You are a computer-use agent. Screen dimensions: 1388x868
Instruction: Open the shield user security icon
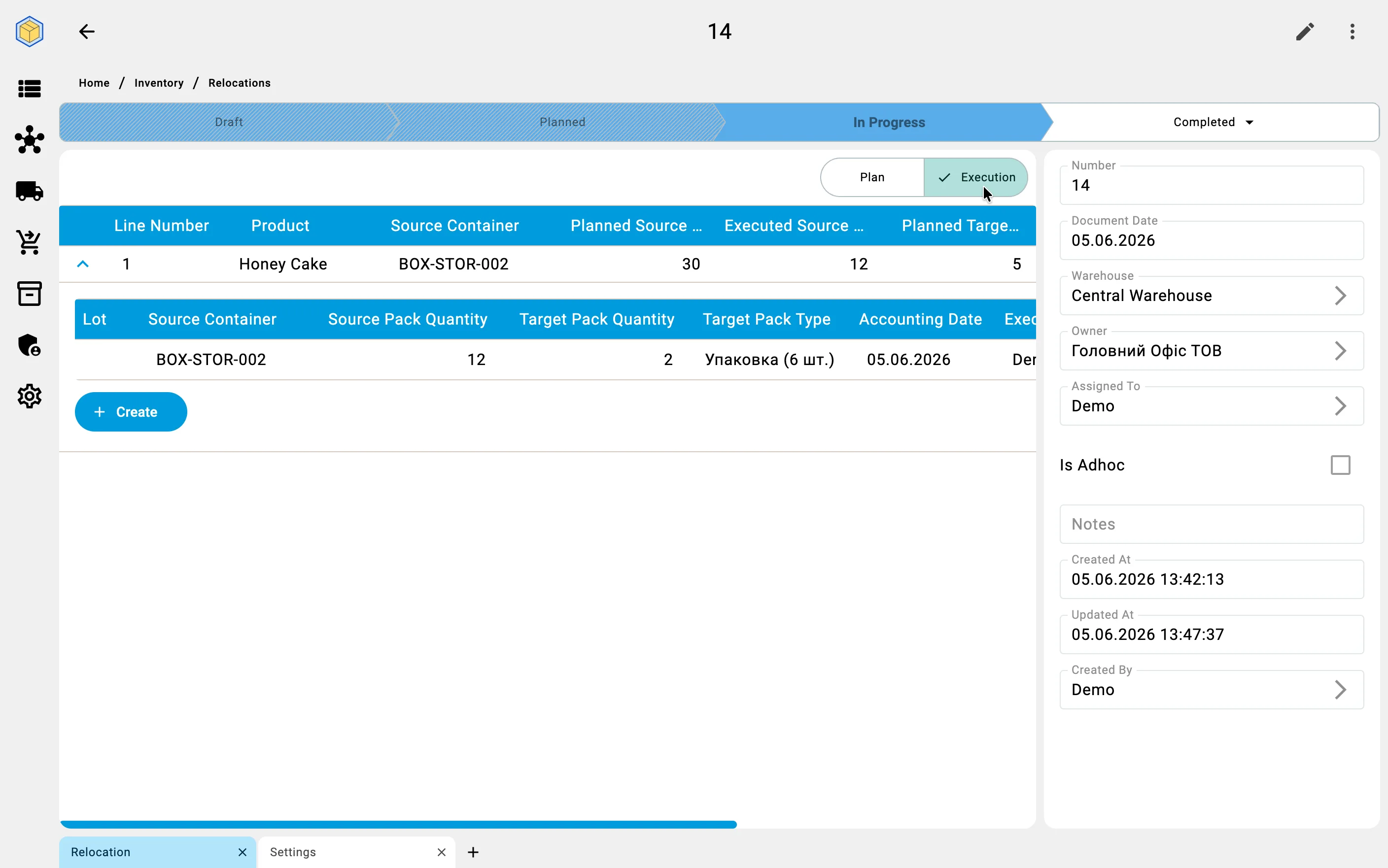[29, 345]
